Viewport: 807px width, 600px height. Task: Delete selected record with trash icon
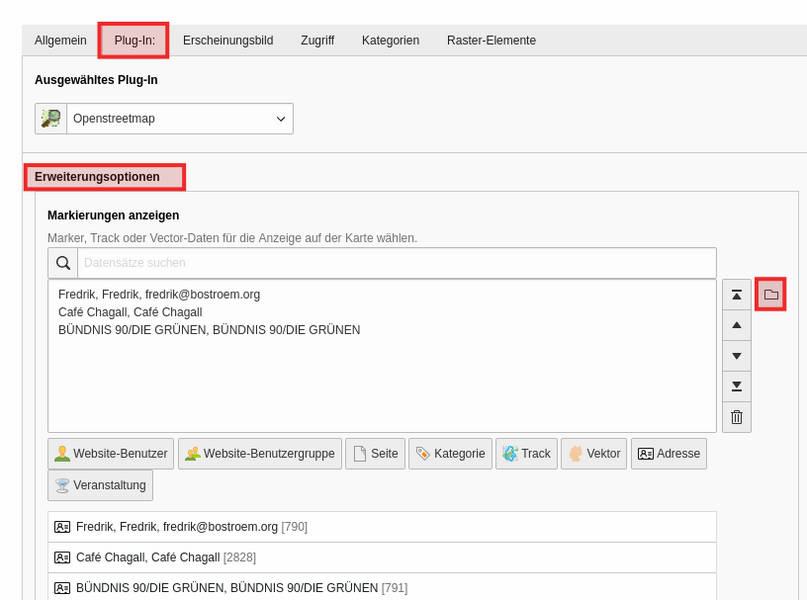pyautogui.click(x=736, y=417)
